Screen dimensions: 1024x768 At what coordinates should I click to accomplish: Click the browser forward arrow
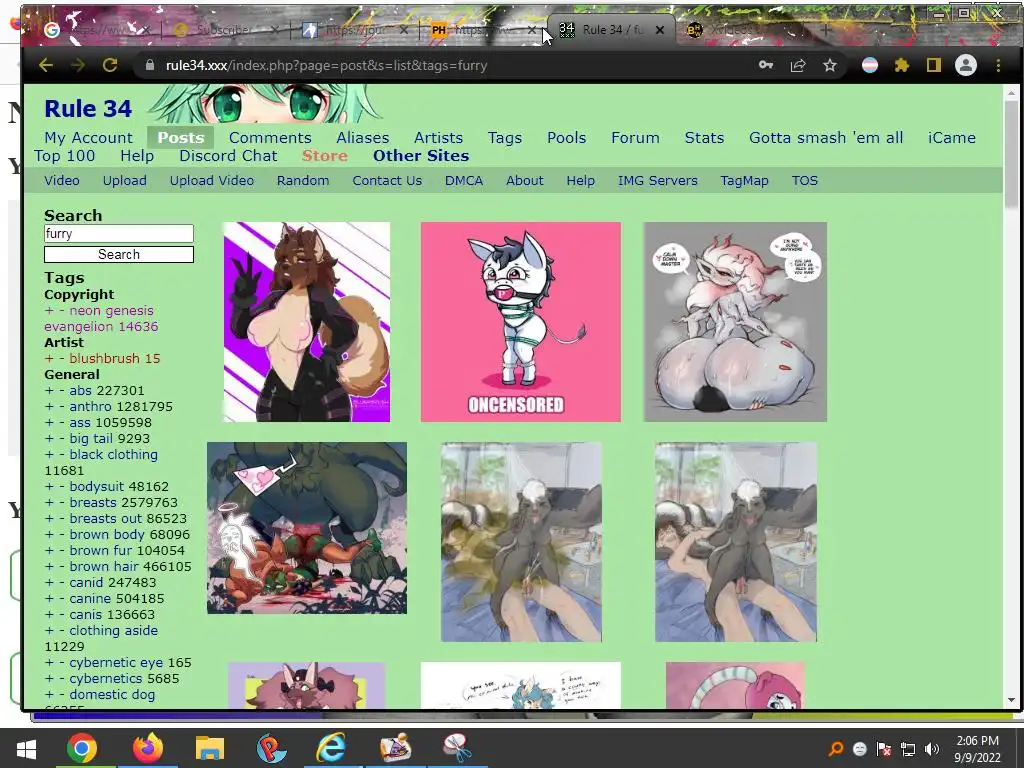[78, 65]
